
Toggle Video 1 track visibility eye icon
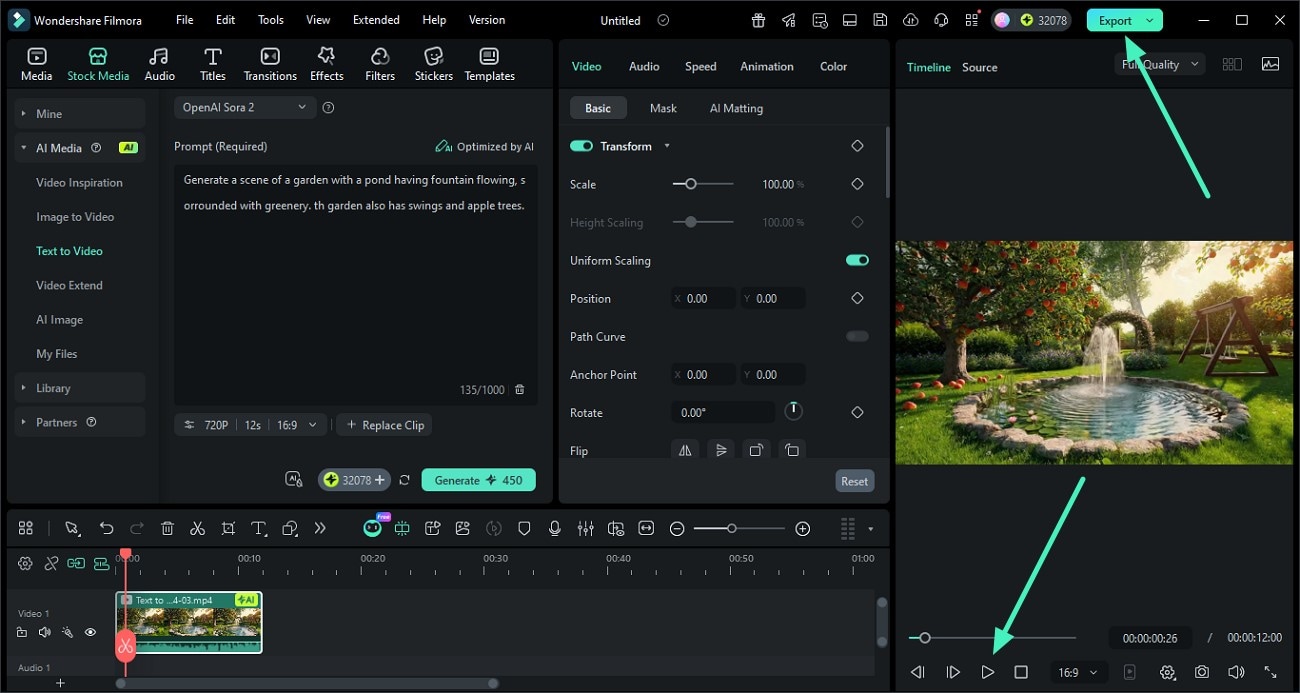(x=90, y=632)
